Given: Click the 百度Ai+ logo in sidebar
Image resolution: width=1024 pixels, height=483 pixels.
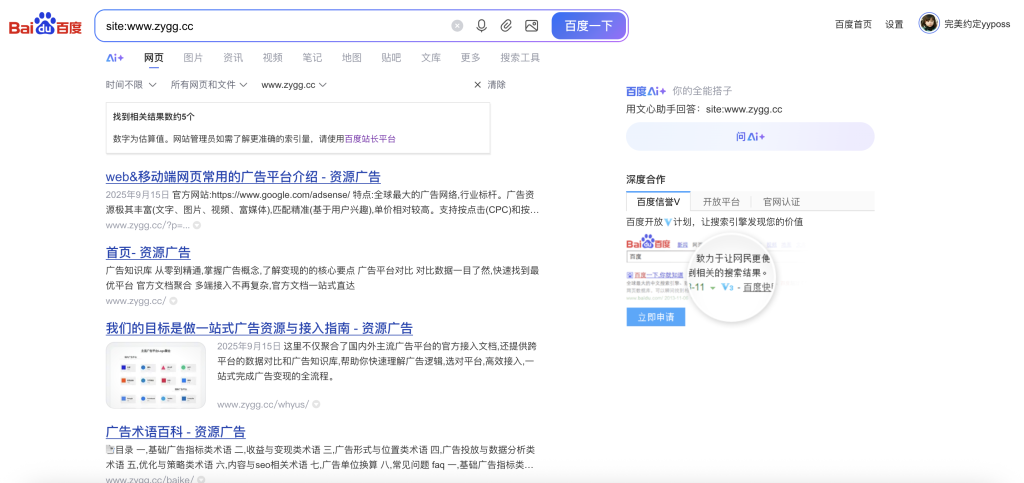Looking at the screenshot, I should coord(646,91).
